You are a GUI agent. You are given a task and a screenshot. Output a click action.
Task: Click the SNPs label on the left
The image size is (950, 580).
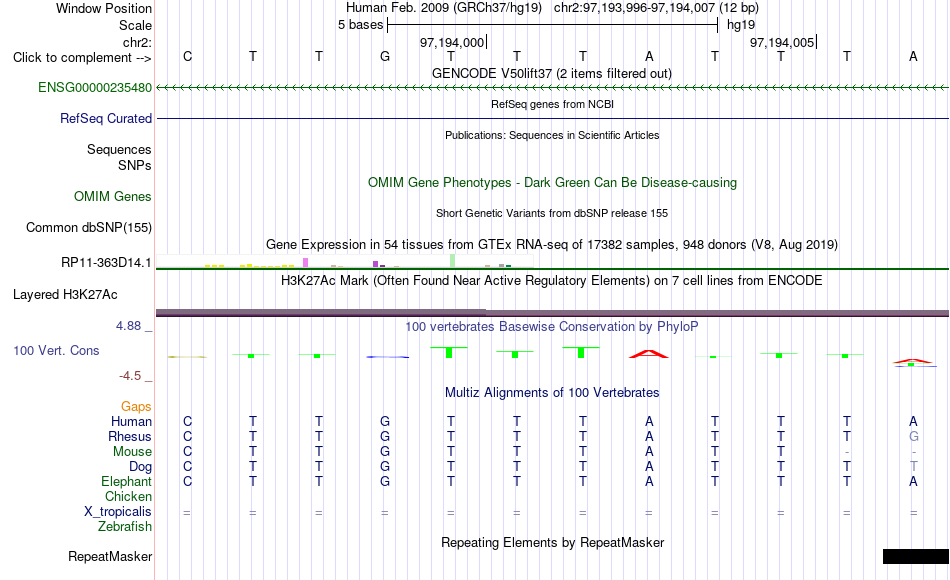coord(135,165)
